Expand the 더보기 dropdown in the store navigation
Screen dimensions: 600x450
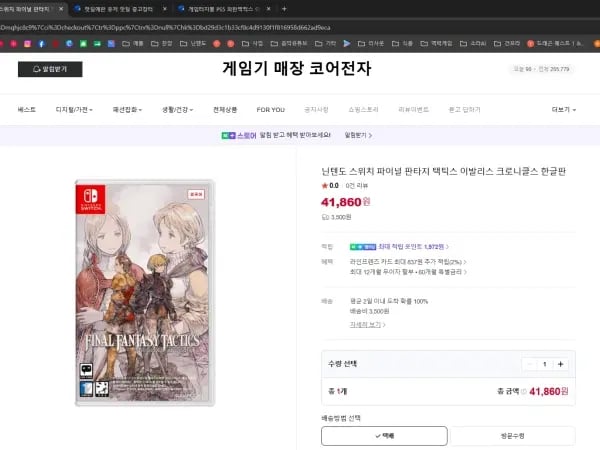[x=563, y=109]
